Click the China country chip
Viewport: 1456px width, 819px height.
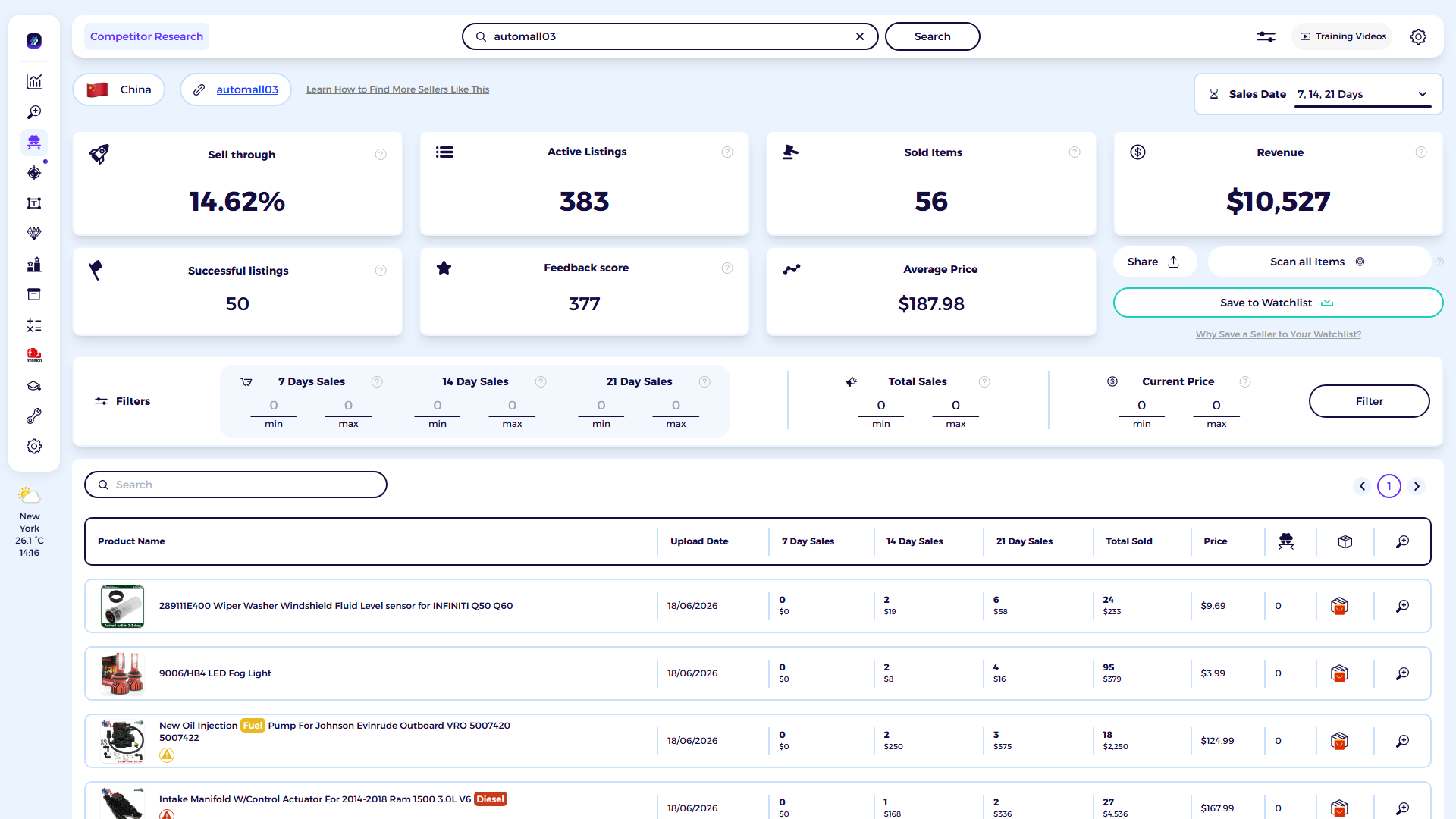pos(119,89)
